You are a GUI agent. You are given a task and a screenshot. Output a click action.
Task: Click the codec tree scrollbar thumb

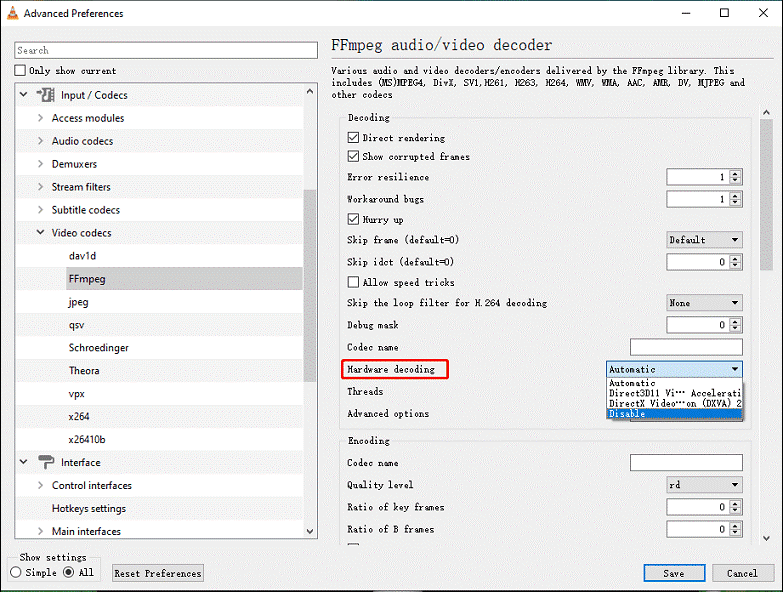(x=310, y=286)
